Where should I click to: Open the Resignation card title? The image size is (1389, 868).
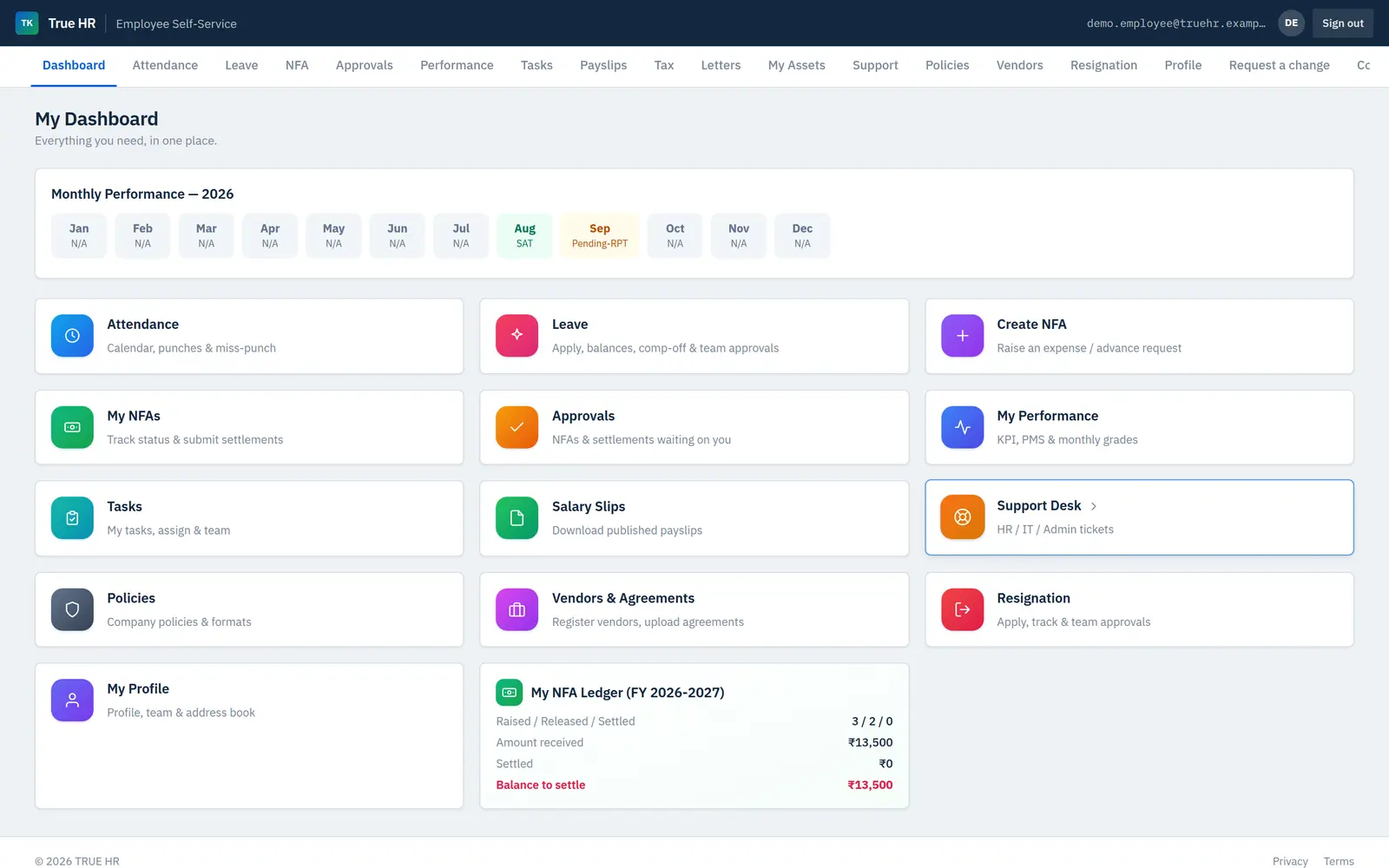click(x=1033, y=598)
